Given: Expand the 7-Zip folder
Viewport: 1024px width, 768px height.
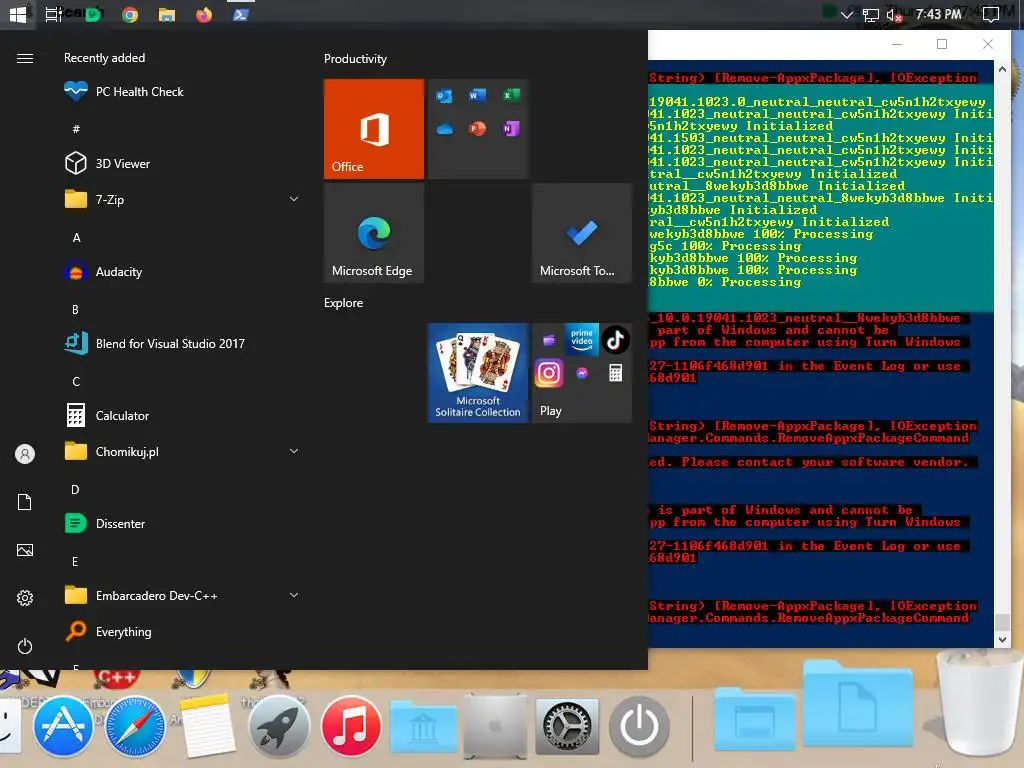Looking at the screenshot, I should pos(294,199).
